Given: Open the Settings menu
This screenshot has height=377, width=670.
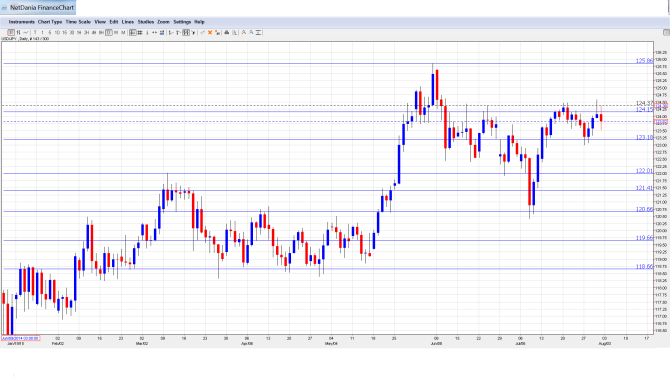Looking at the screenshot, I should point(182,22).
